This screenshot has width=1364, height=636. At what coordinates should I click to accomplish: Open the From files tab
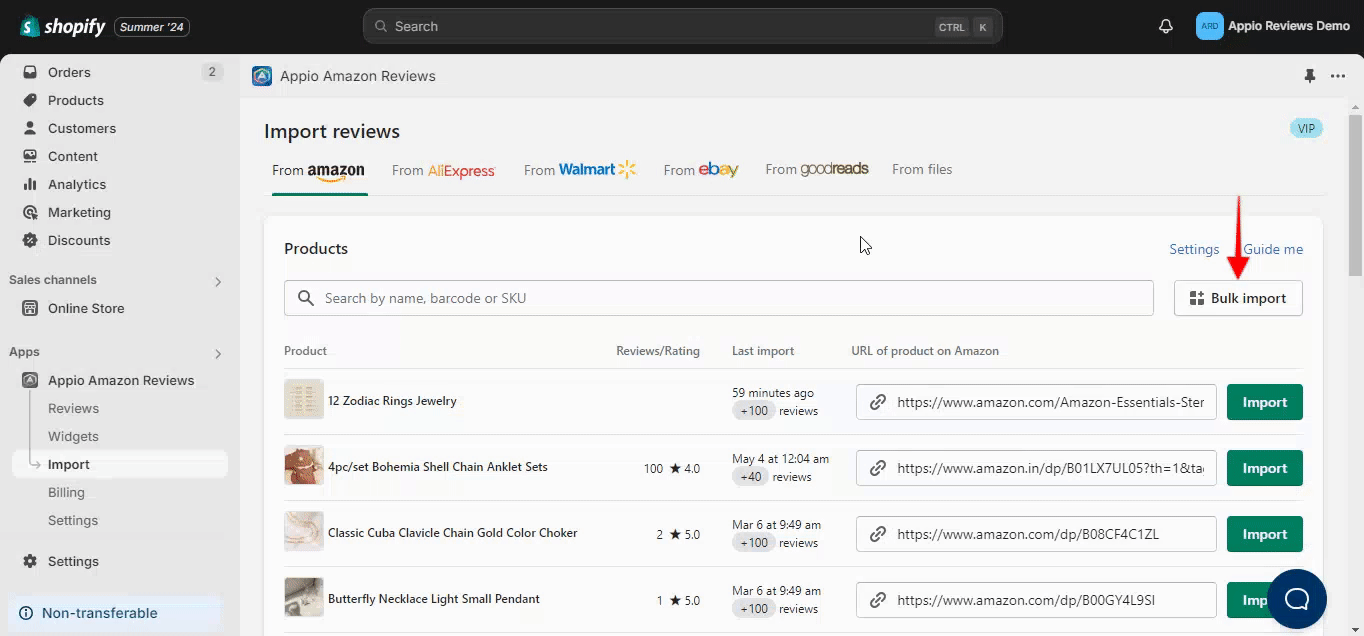click(x=921, y=170)
